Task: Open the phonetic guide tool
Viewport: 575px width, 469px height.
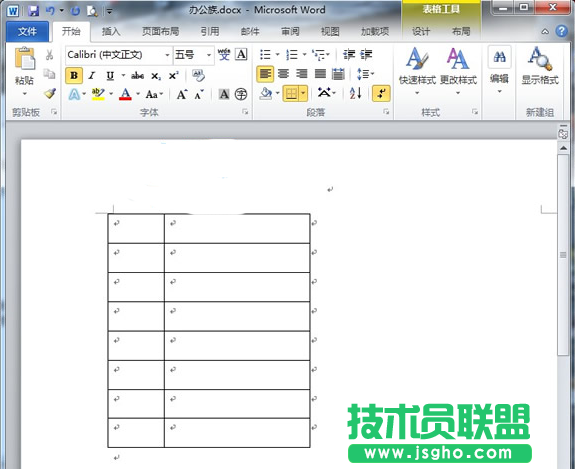Action: click(x=224, y=55)
